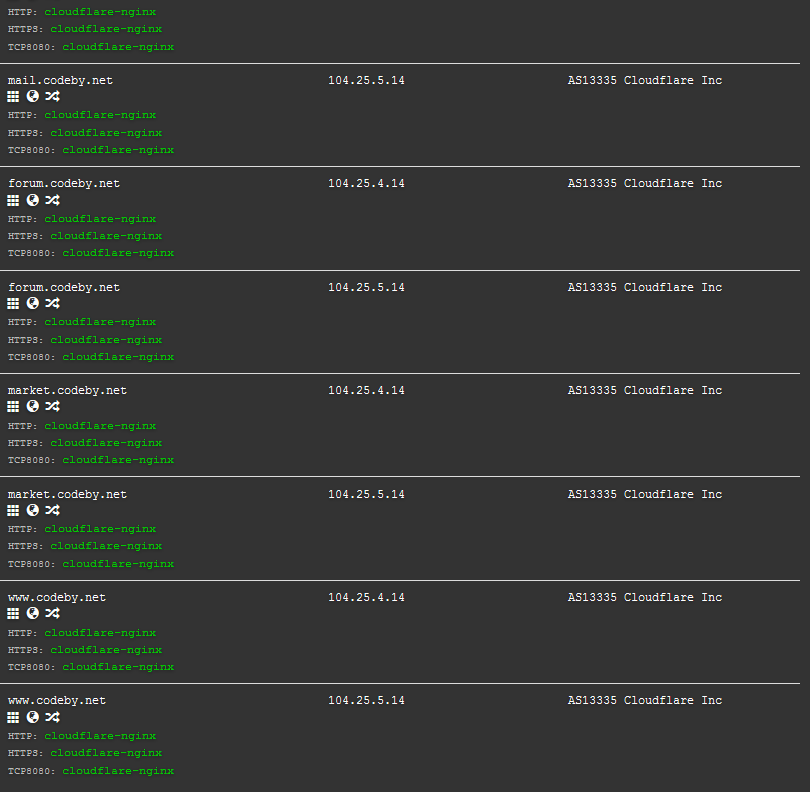Click shuffle icon for market.codeby.net 104.25.5.14

[52, 510]
